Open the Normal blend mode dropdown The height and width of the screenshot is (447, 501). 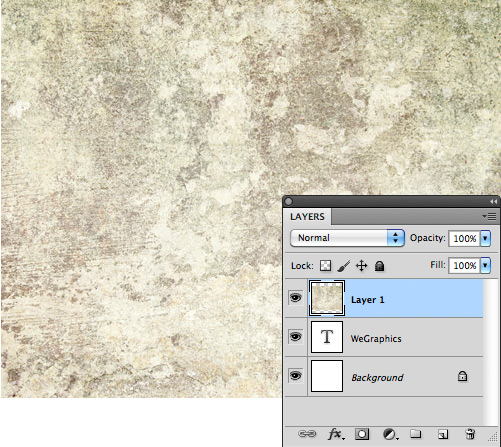click(347, 238)
